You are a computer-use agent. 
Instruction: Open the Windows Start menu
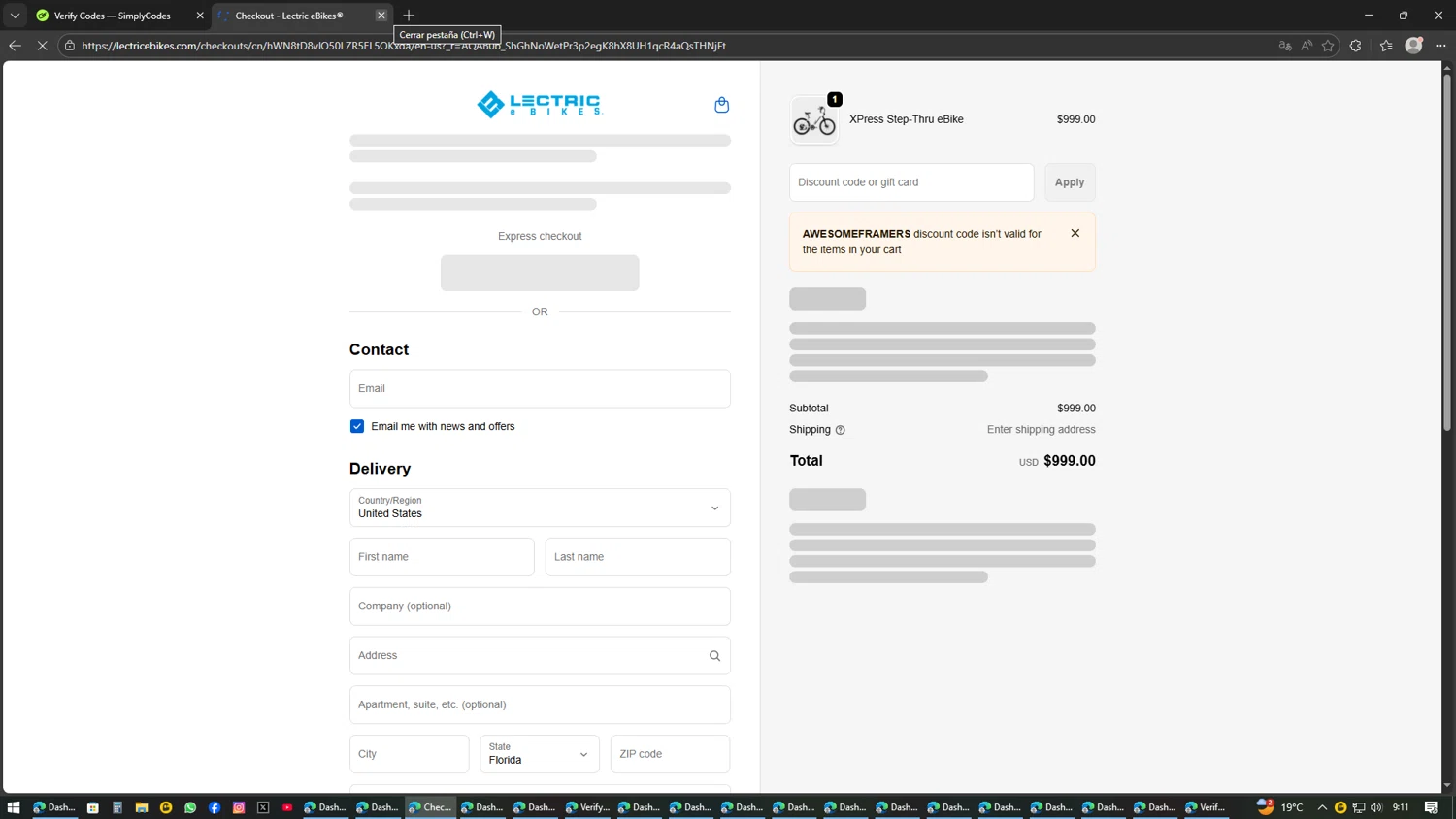click(14, 807)
